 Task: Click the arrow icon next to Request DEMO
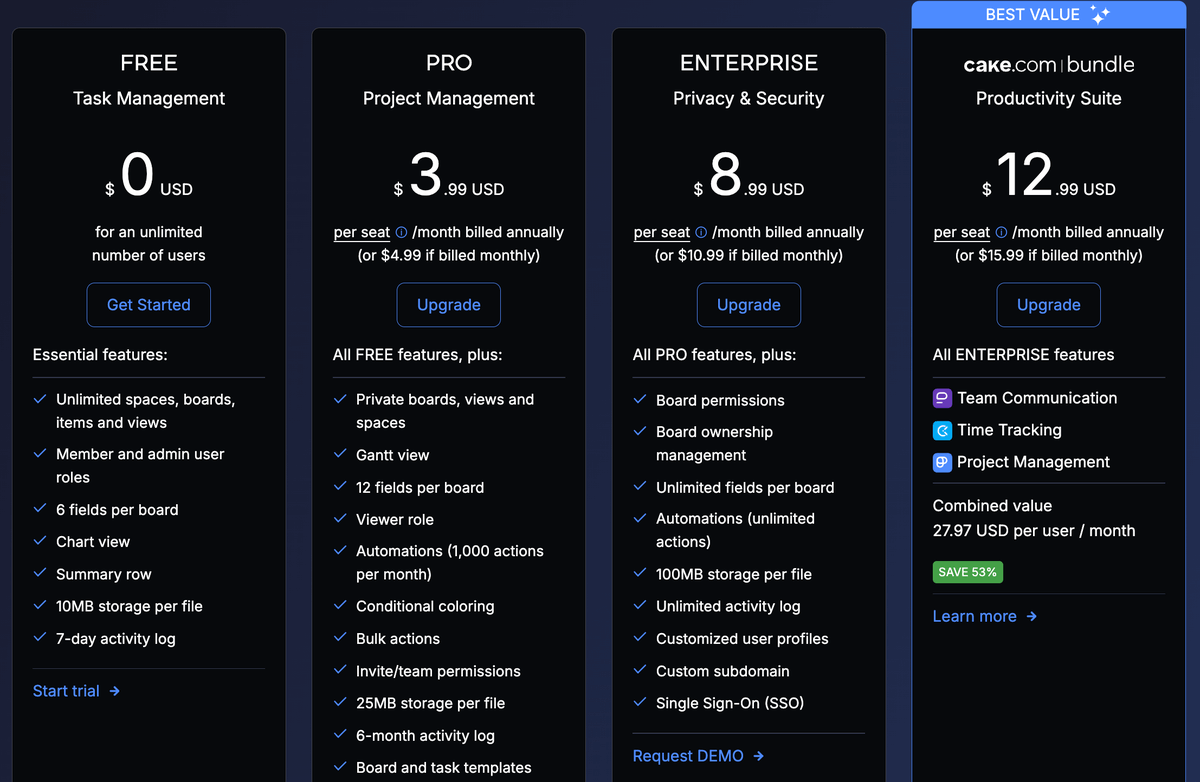pyautogui.click(x=757, y=755)
